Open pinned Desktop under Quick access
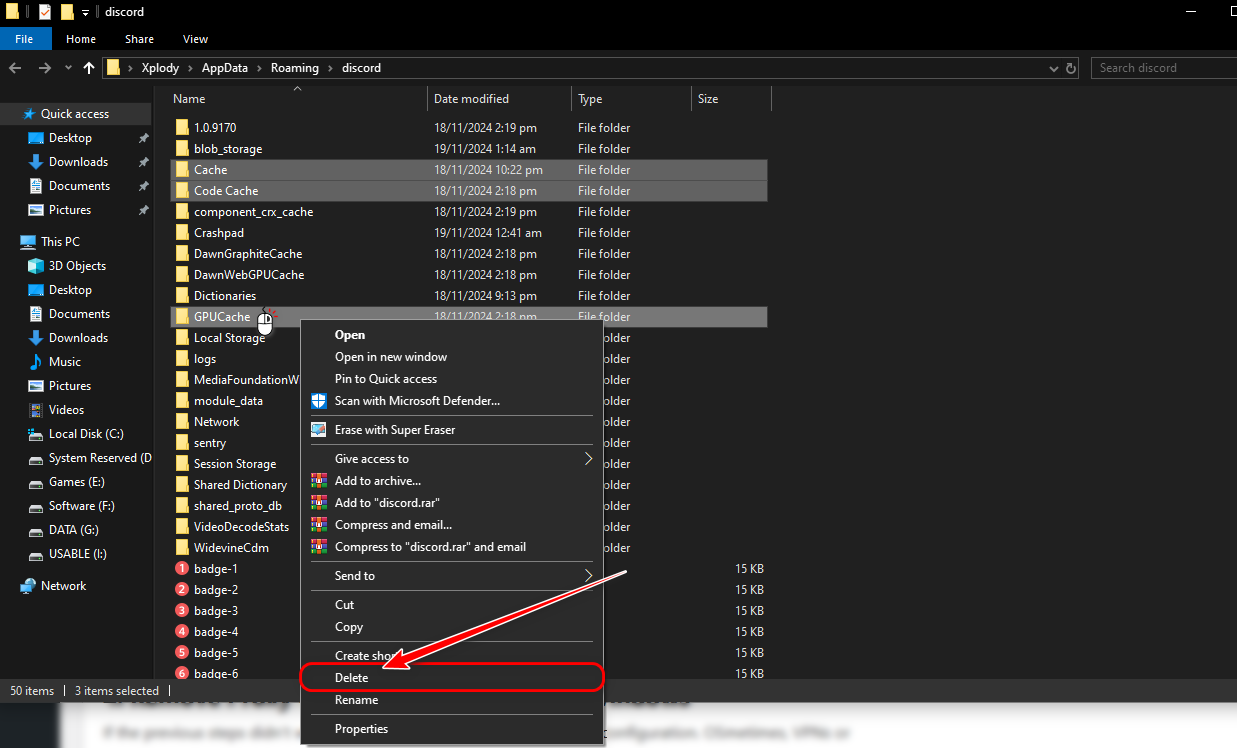Screen dimensions: 1237x748 point(70,138)
